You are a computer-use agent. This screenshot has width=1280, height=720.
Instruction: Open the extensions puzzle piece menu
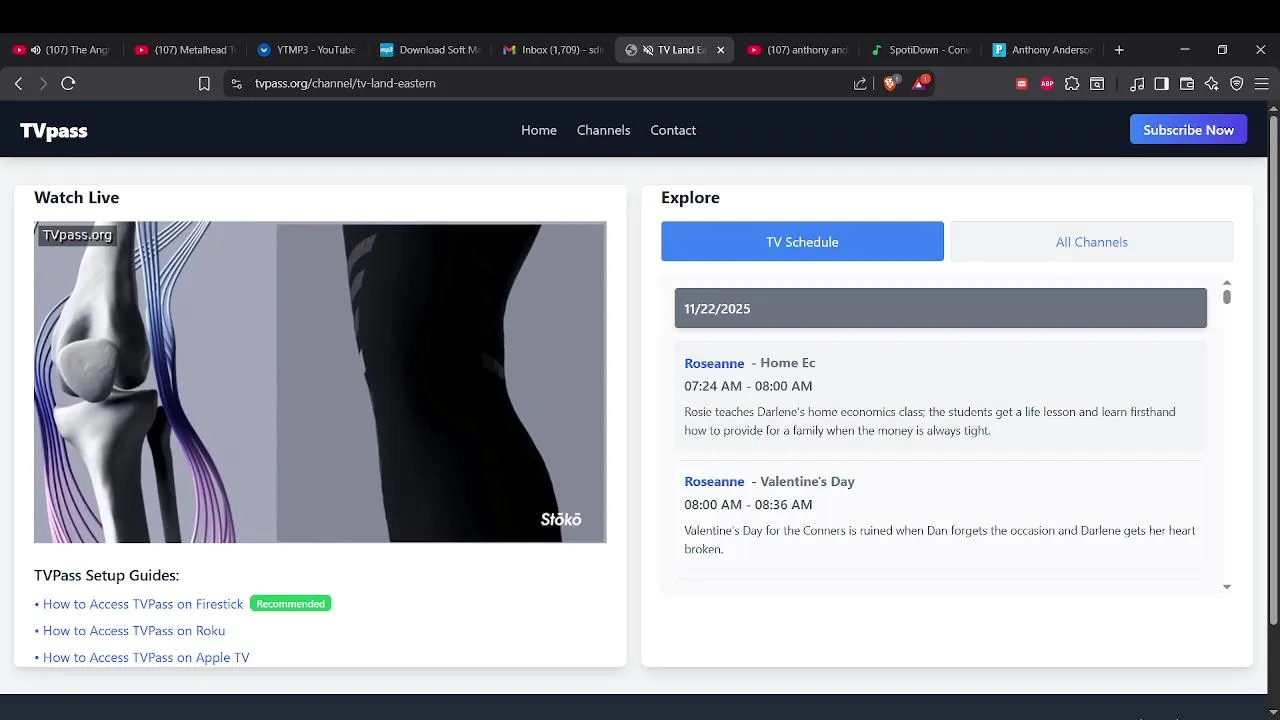(1072, 84)
